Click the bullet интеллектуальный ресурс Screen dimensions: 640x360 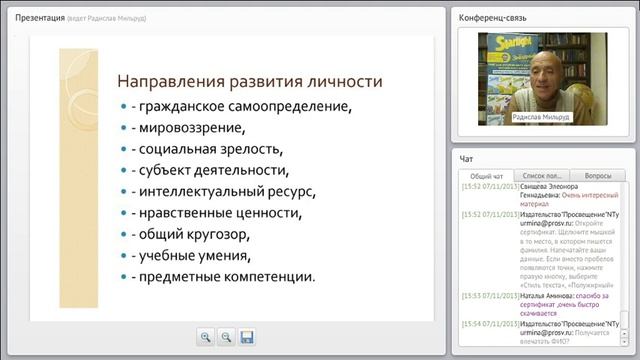(x=223, y=191)
